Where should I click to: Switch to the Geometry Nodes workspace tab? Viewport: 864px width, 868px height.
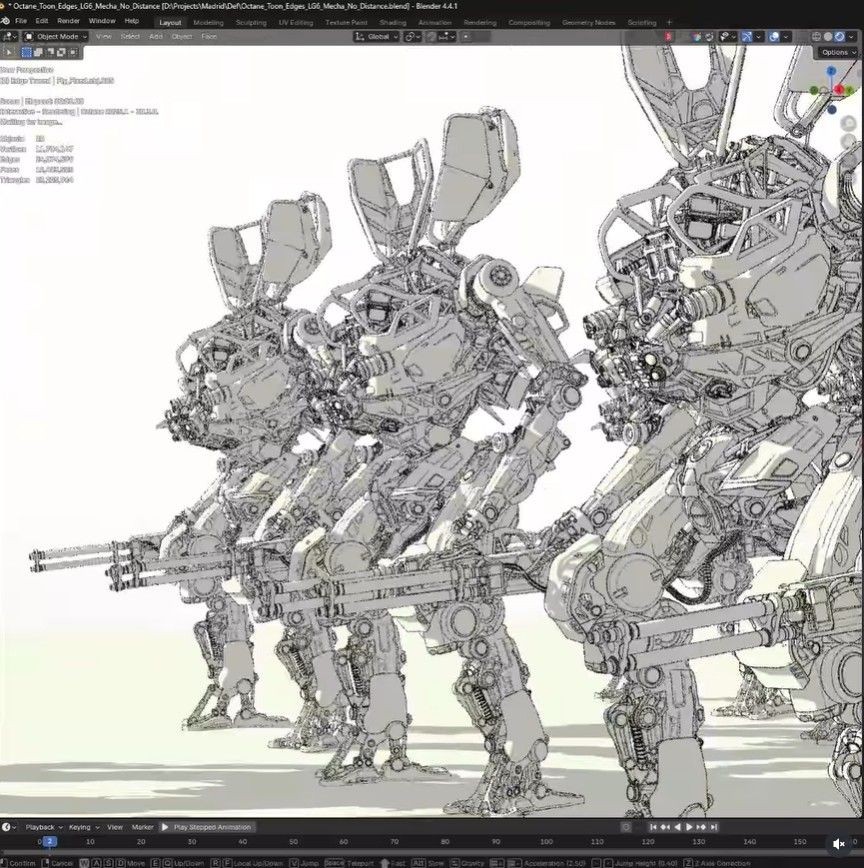(x=588, y=22)
